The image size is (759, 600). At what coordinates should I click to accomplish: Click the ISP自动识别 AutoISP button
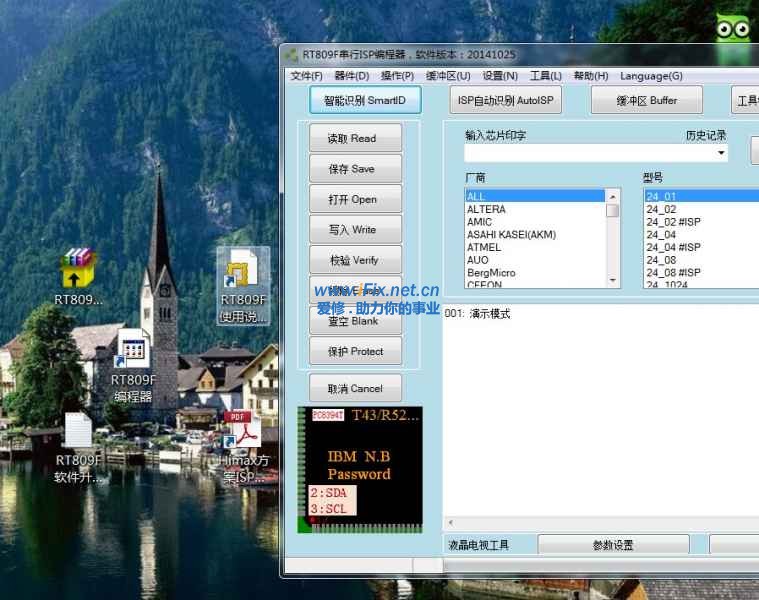point(505,100)
